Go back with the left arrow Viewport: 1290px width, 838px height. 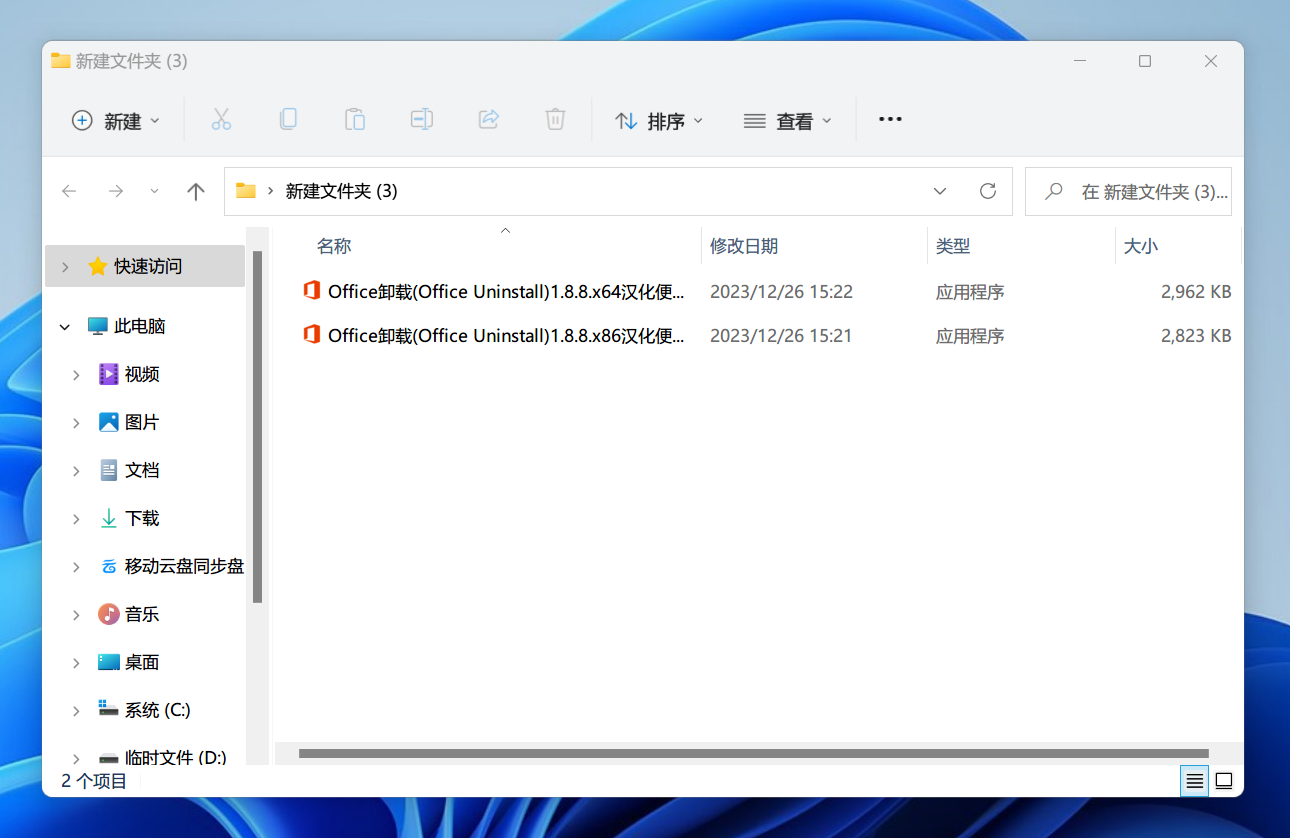(x=69, y=191)
